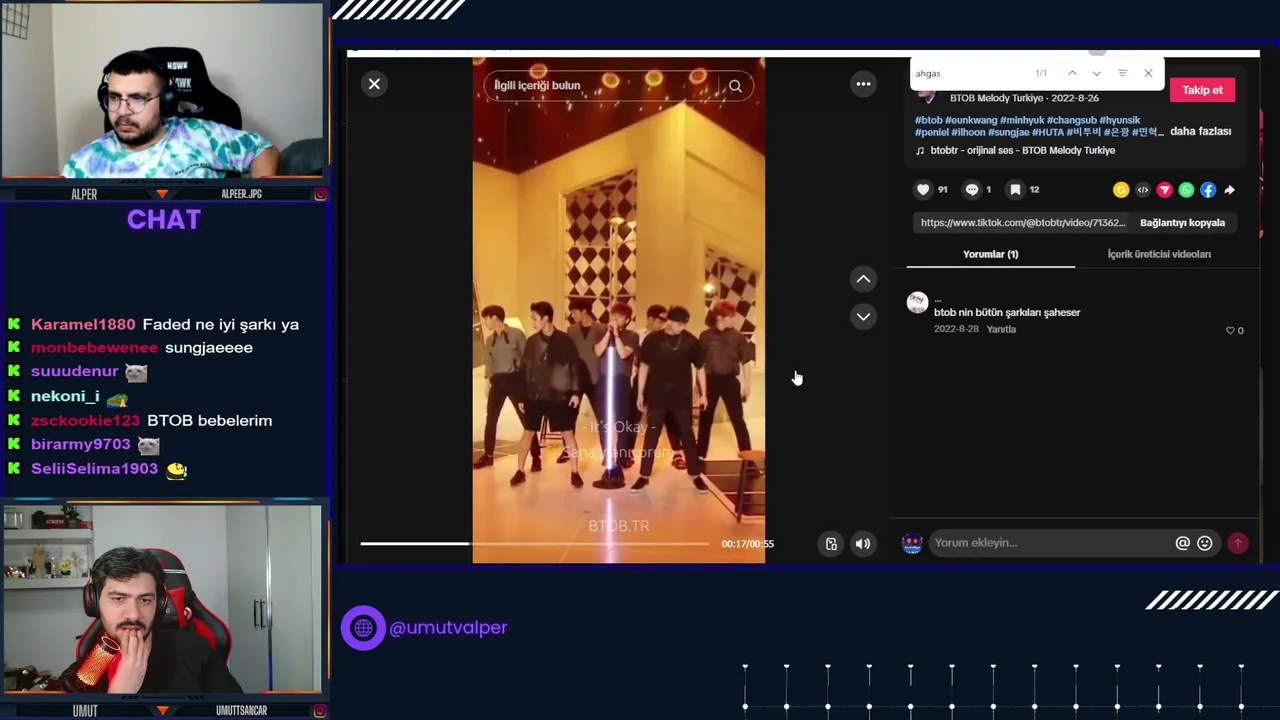This screenshot has height=720, width=1280.
Task: Send to friends with red paper-plane icon
Action: 1165,190
